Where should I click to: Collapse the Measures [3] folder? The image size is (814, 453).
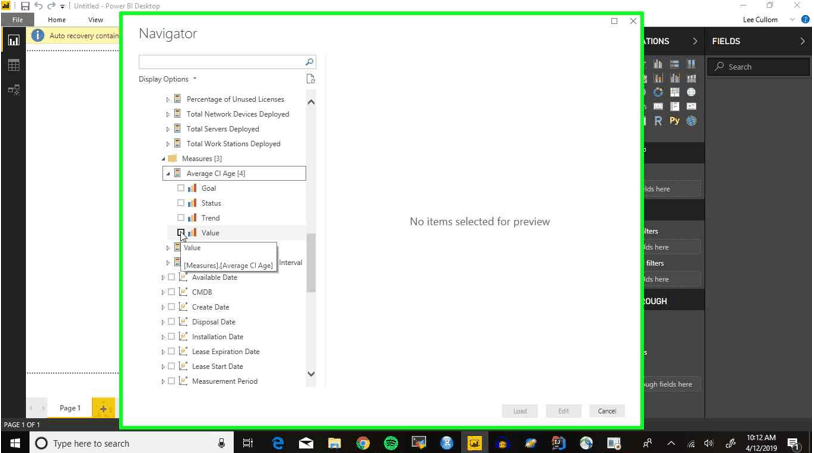click(163, 159)
